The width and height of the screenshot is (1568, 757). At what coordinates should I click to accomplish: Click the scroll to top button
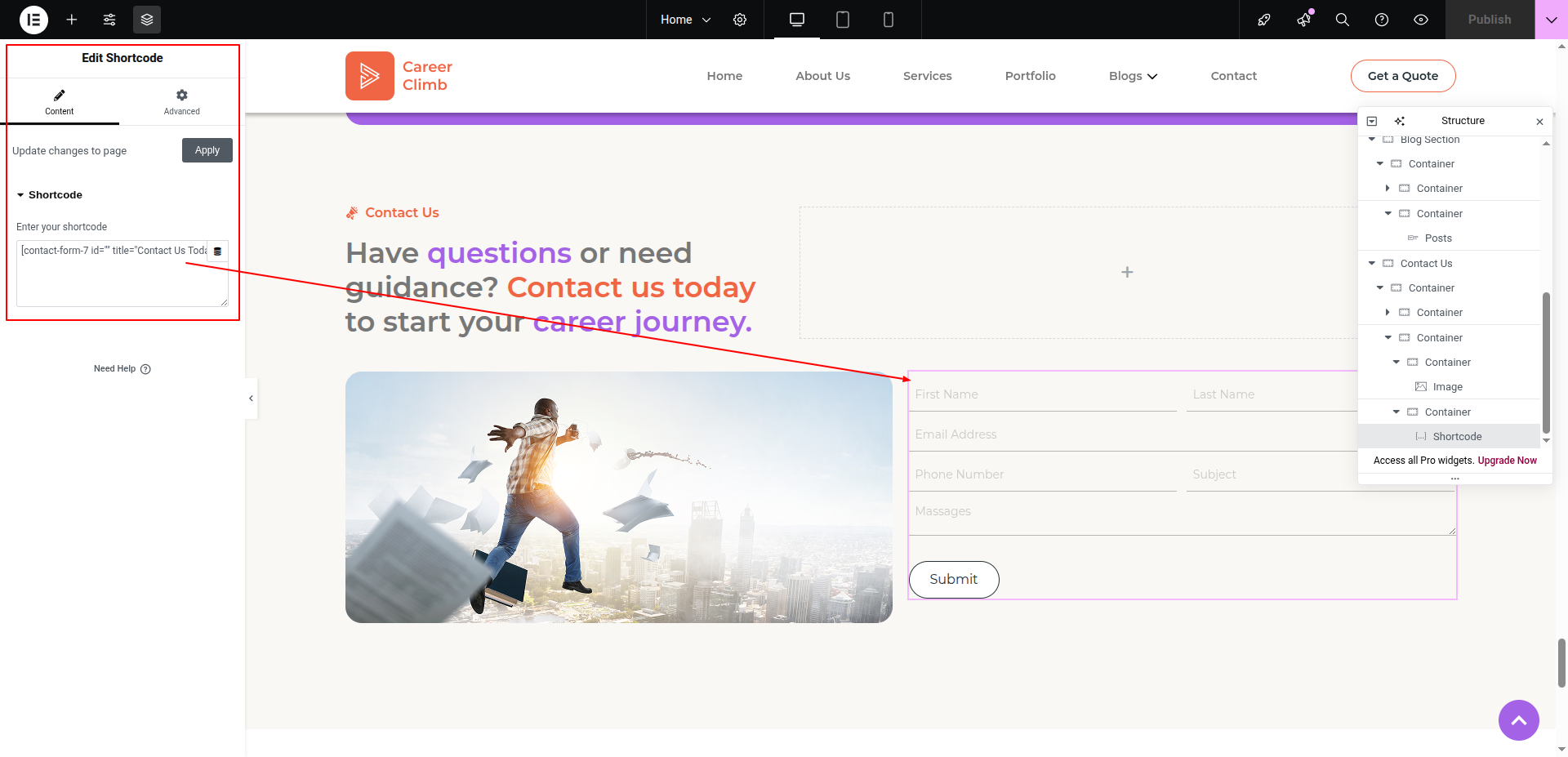[x=1519, y=720]
